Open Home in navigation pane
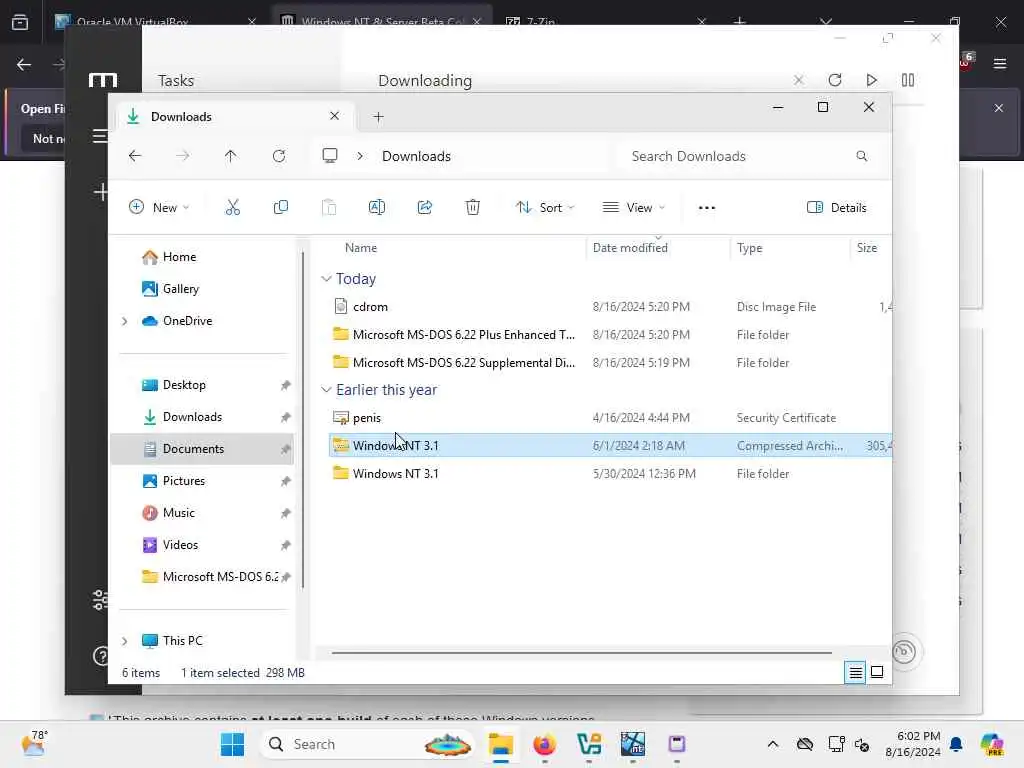The image size is (1024, 768). (179, 257)
